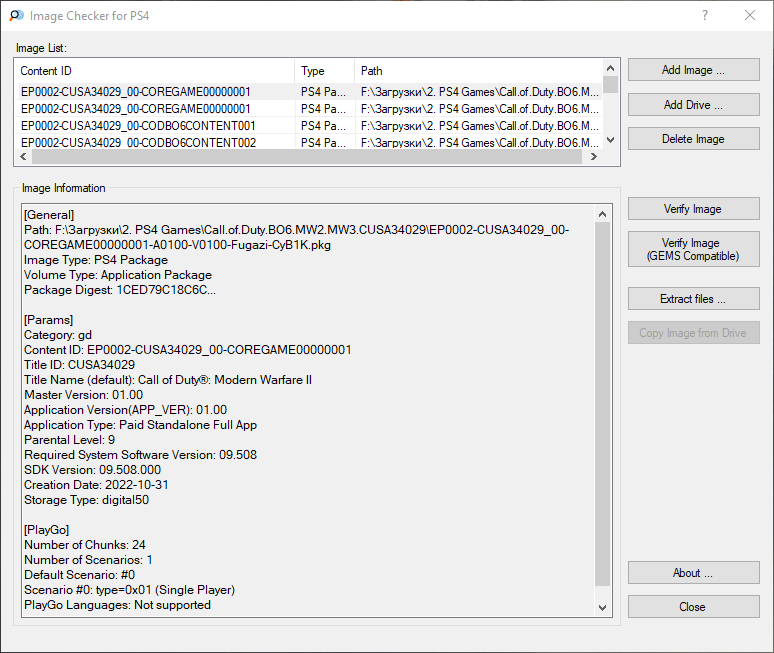This screenshot has height=653, width=774.
Task: Click Image Information scroll down arrow
Action: point(602,608)
